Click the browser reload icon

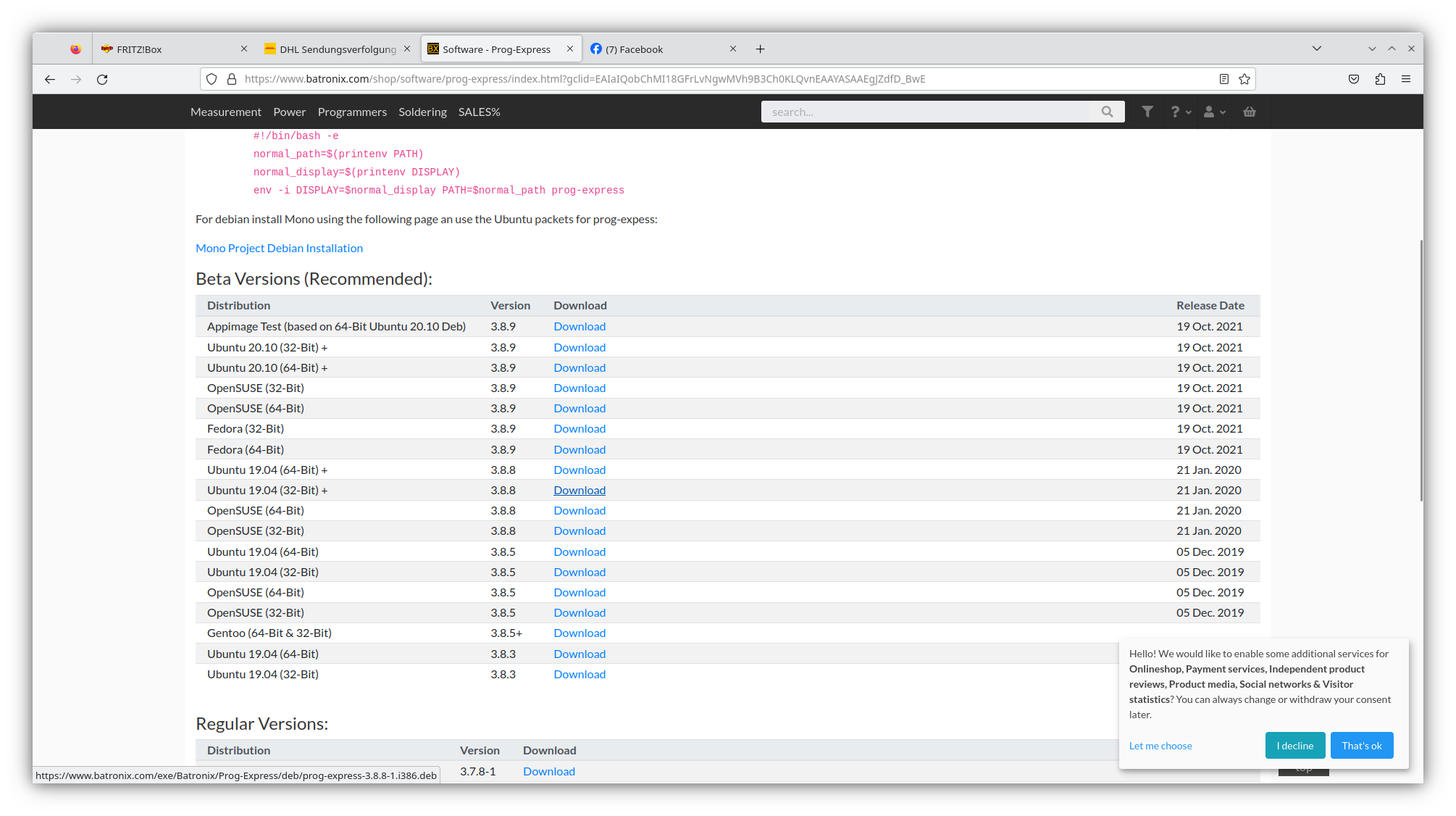102,80
